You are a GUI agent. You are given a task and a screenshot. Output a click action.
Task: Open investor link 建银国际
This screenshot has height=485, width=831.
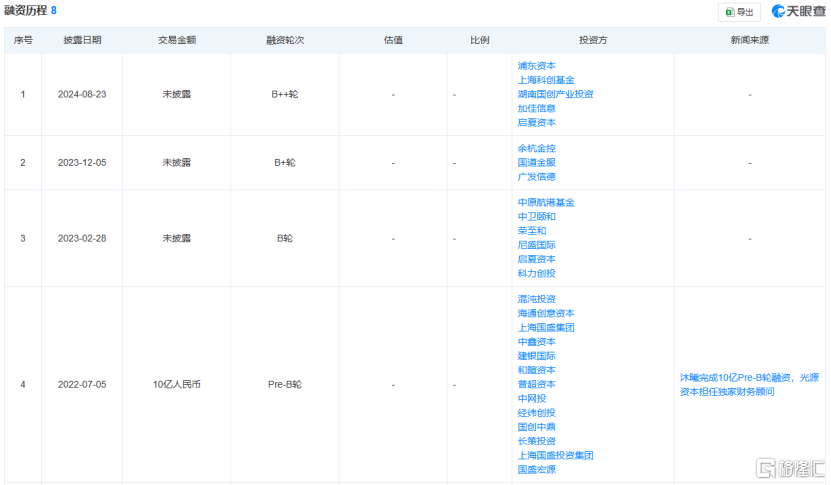[x=536, y=356]
